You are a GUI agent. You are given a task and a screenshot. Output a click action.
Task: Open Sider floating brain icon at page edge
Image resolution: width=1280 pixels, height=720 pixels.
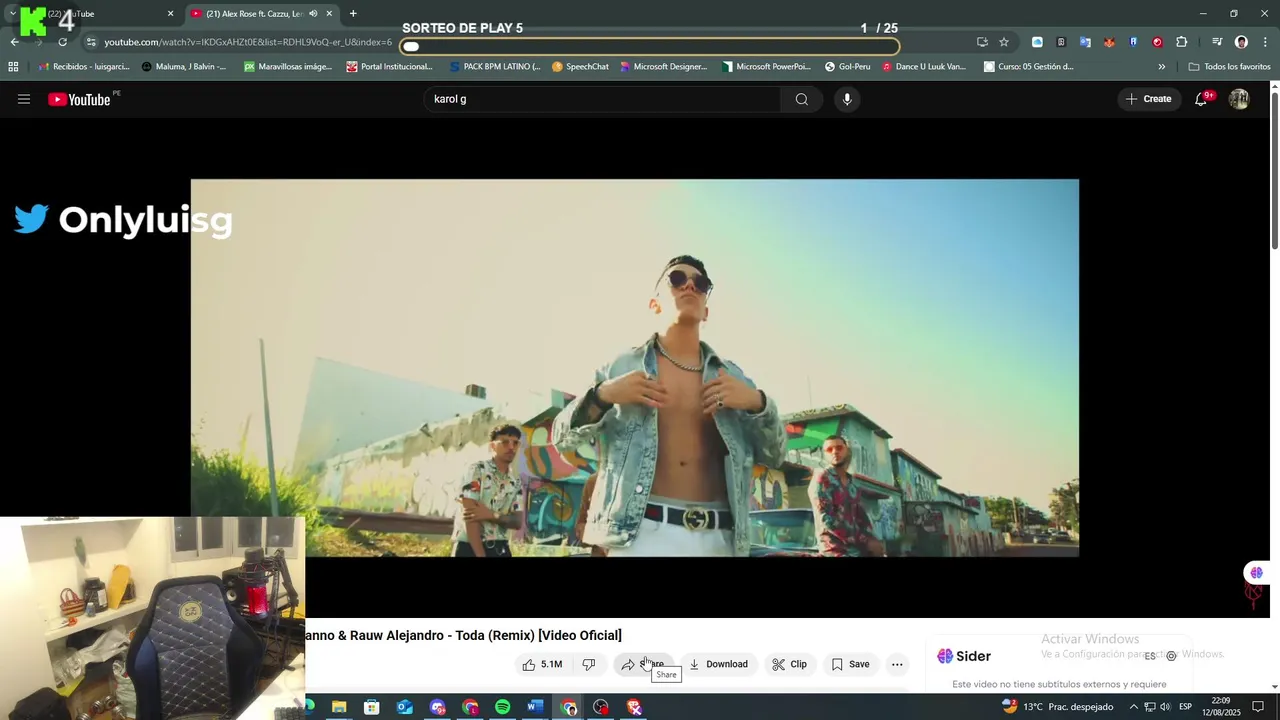click(x=1256, y=573)
